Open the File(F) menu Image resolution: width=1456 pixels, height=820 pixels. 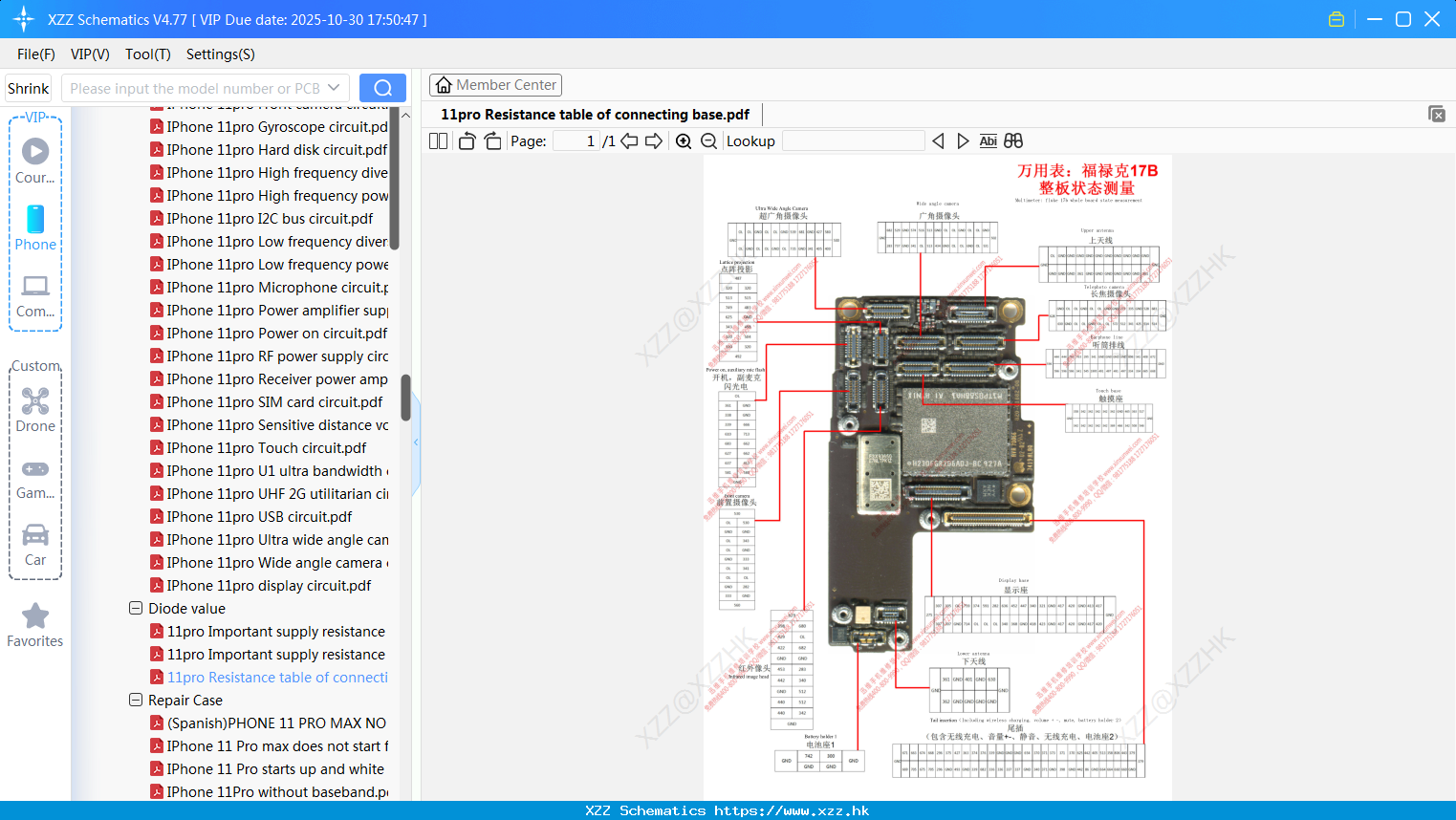[36, 54]
